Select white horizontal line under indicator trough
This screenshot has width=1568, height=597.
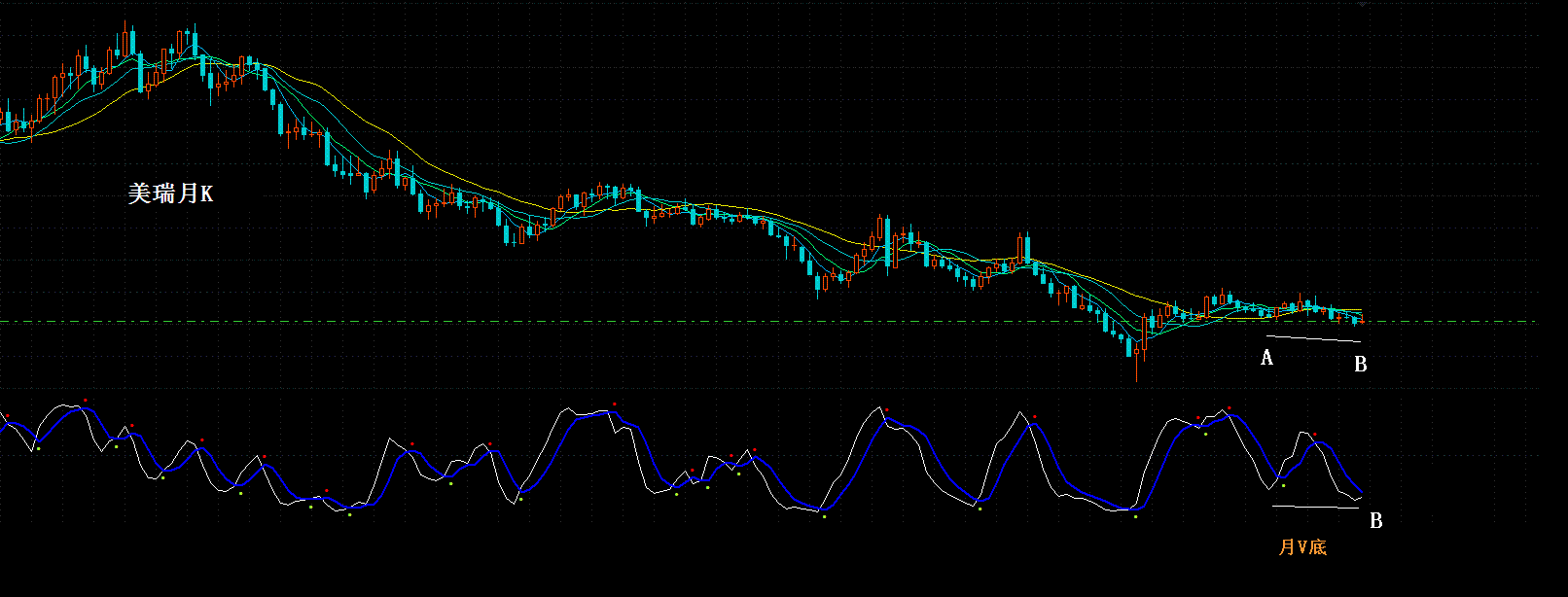1315,508
